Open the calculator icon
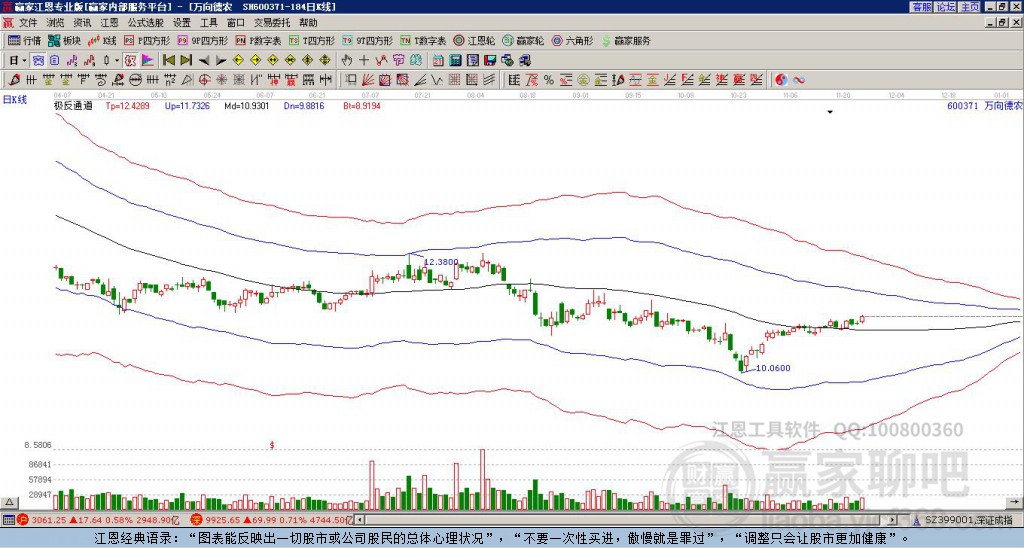The height and width of the screenshot is (548, 1024). 455,61
